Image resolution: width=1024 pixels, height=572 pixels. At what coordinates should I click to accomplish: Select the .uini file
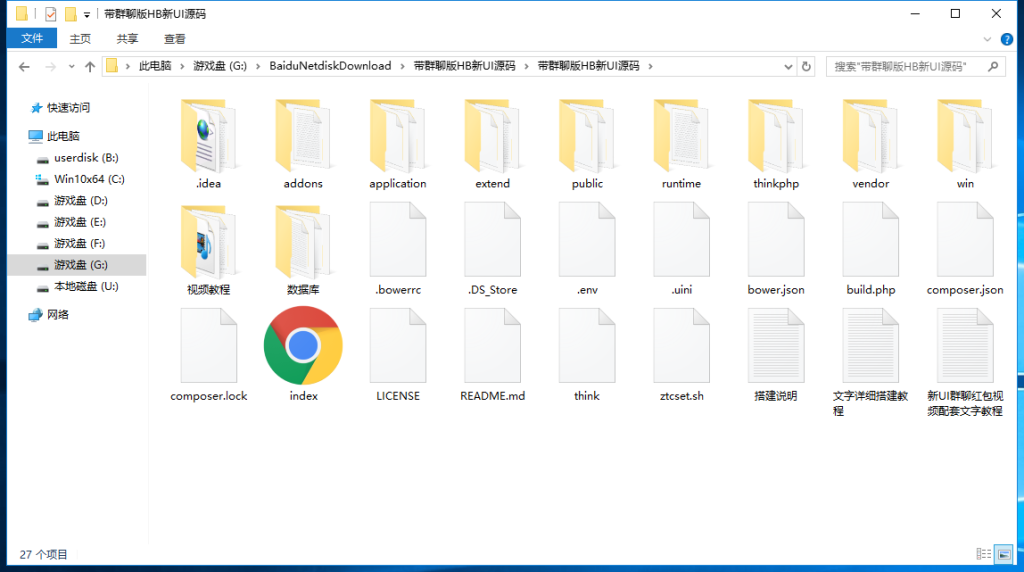click(681, 249)
